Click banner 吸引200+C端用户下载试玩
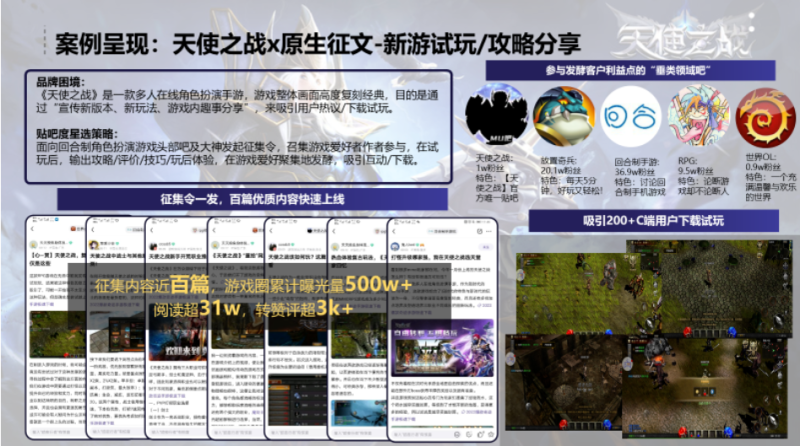Viewport: 800px width, 446px height. (654, 221)
